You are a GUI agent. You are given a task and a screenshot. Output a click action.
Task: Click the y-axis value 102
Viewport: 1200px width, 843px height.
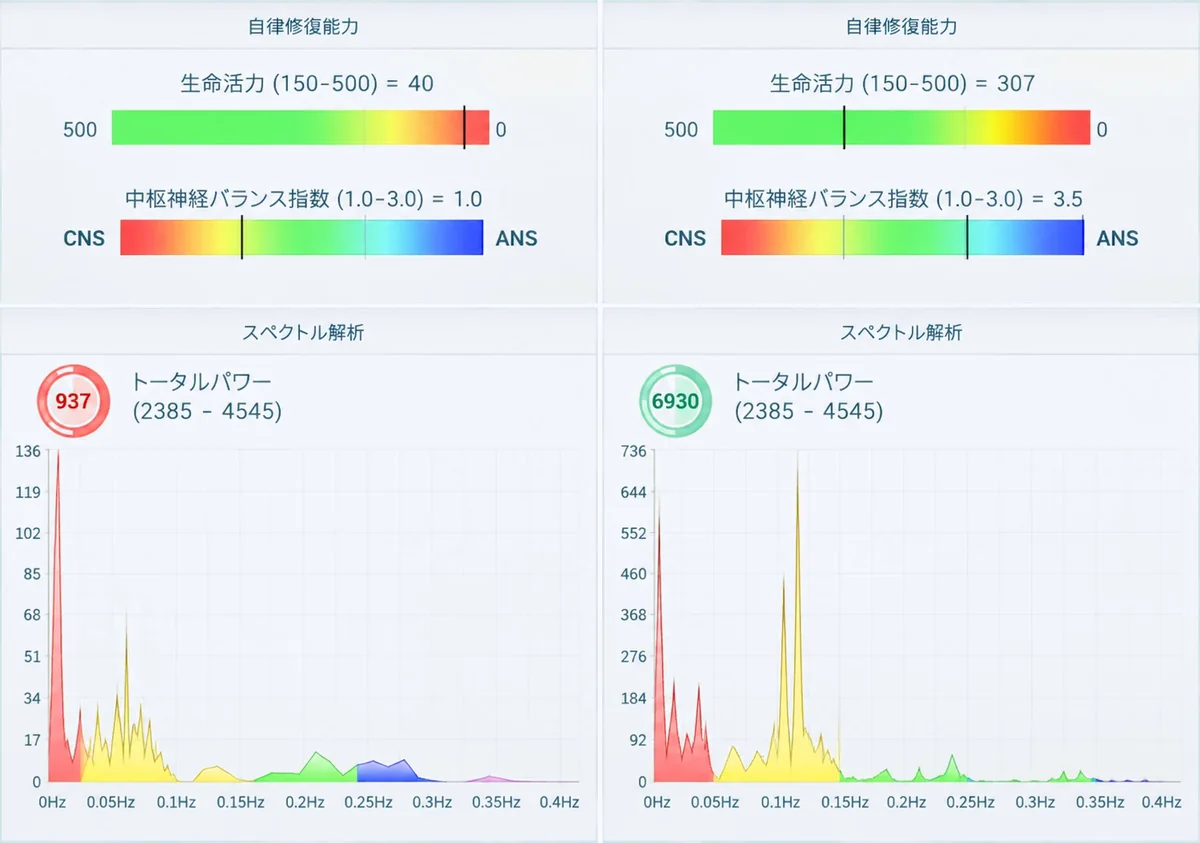pos(28,533)
